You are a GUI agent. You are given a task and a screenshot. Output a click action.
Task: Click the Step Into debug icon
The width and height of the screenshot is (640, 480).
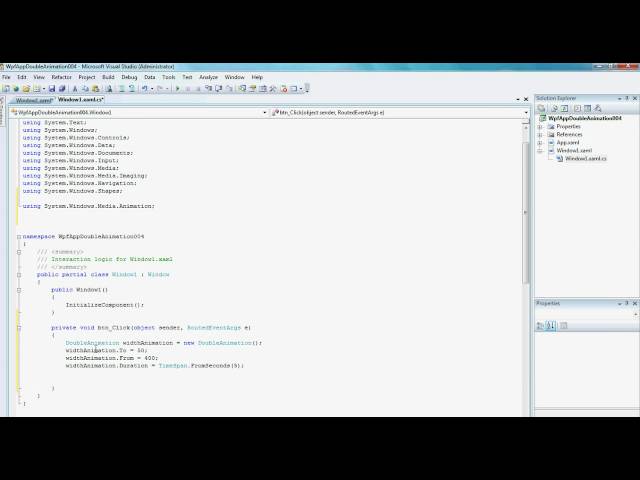(208, 88)
